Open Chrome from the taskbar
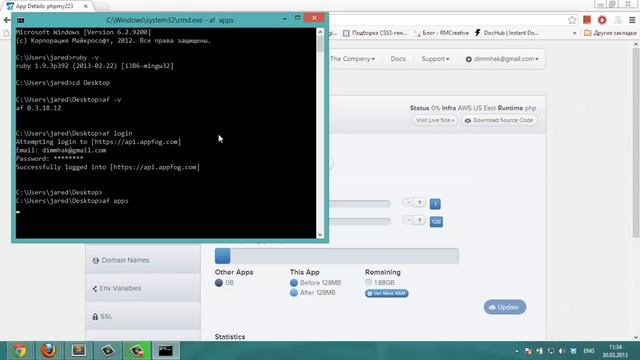Screen dimensions: 640x360 19,351
